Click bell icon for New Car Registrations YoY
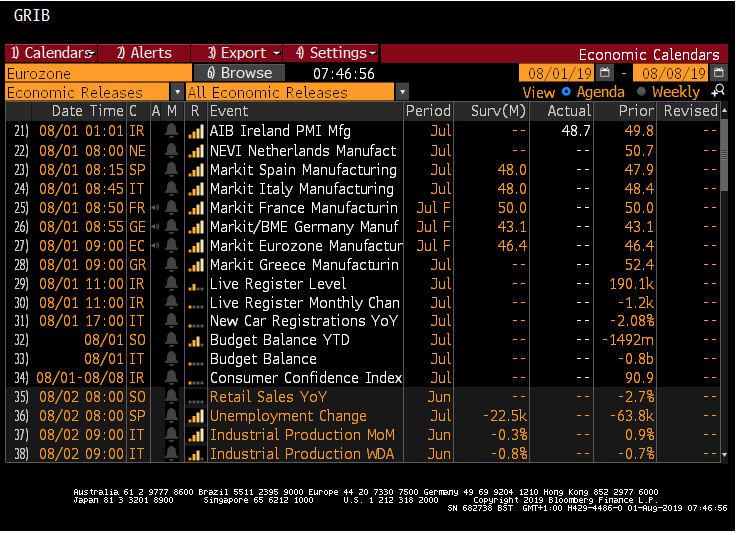The image size is (738, 535). tap(172, 321)
